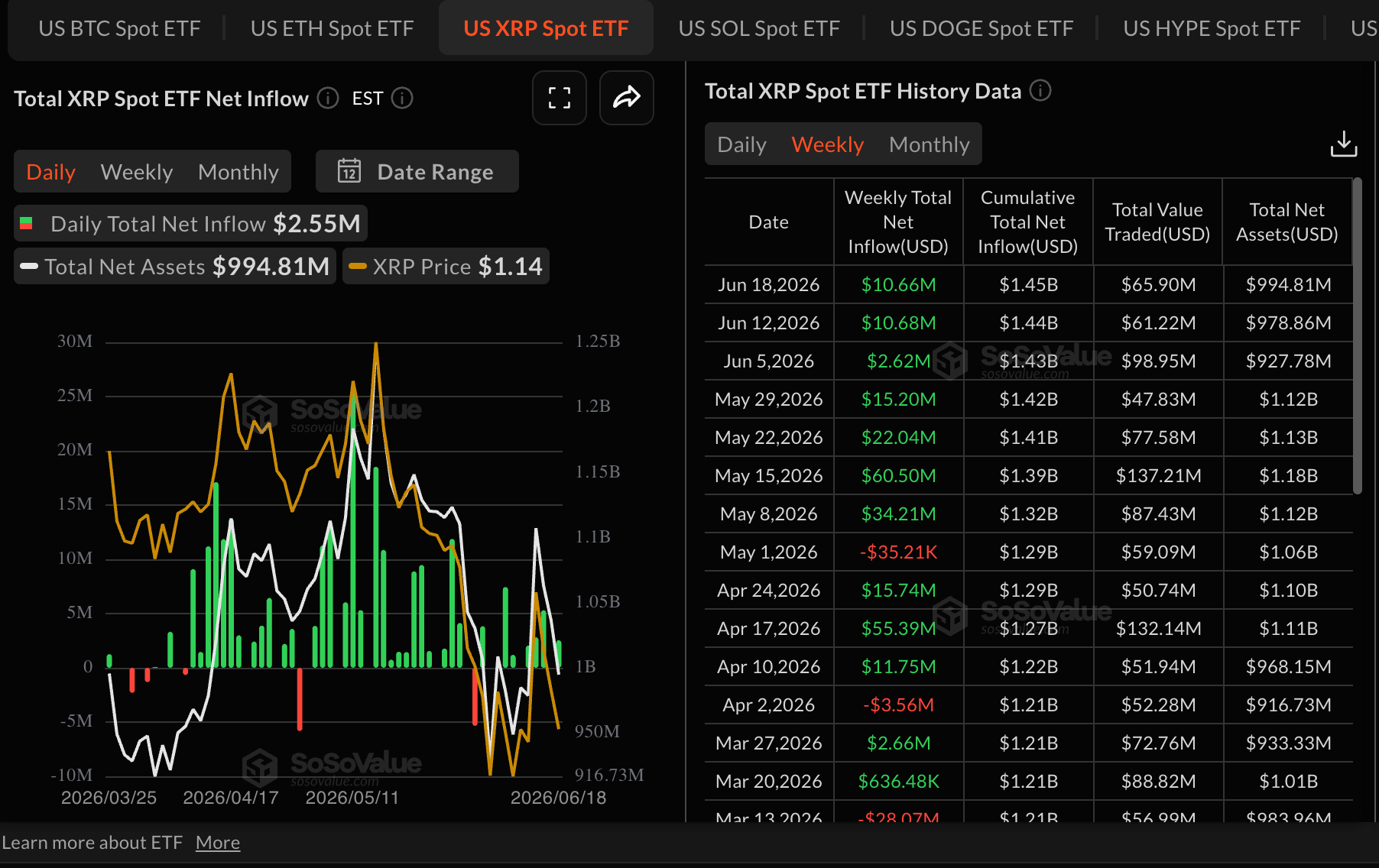Click the calendar icon in Date Range
Screen dimensions: 1379x868
[x=349, y=171]
